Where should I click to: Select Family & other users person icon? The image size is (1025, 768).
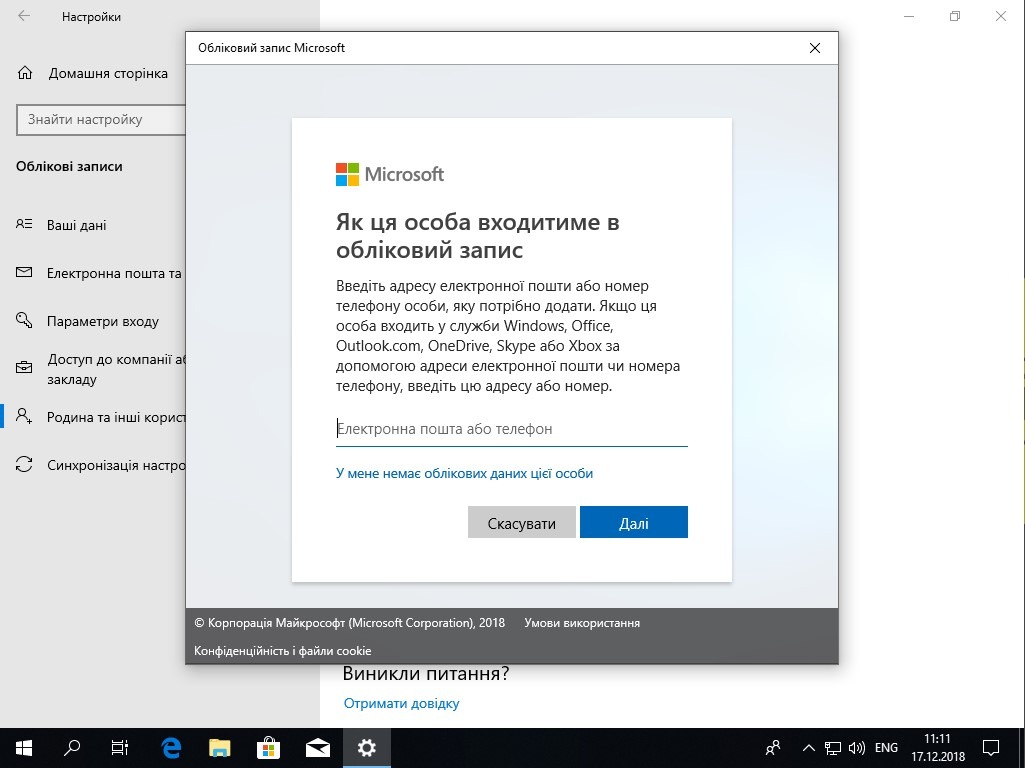(24, 416)
